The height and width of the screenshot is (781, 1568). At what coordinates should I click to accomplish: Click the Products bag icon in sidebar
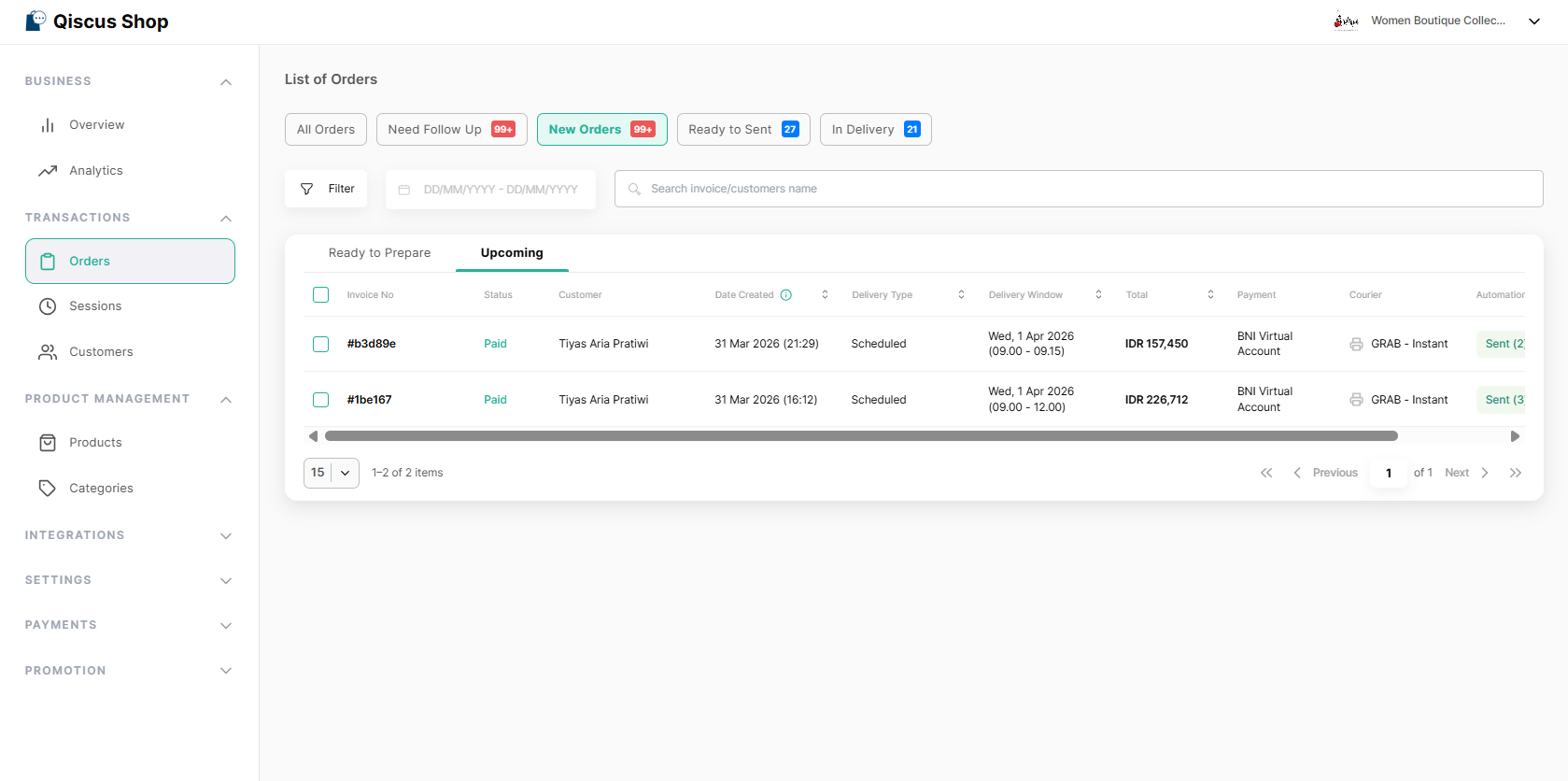[48, 443]
